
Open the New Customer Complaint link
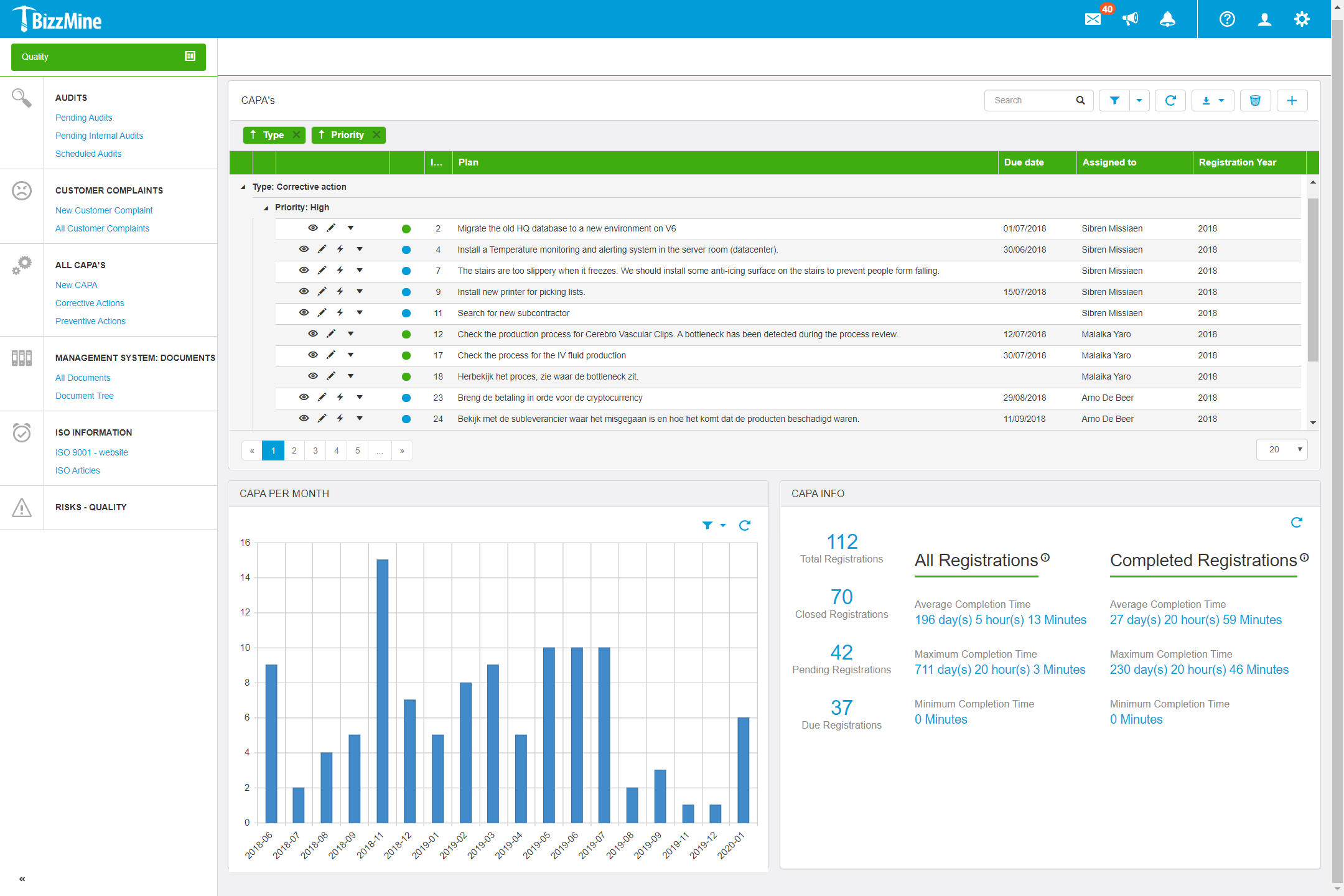tap(103, 210)
